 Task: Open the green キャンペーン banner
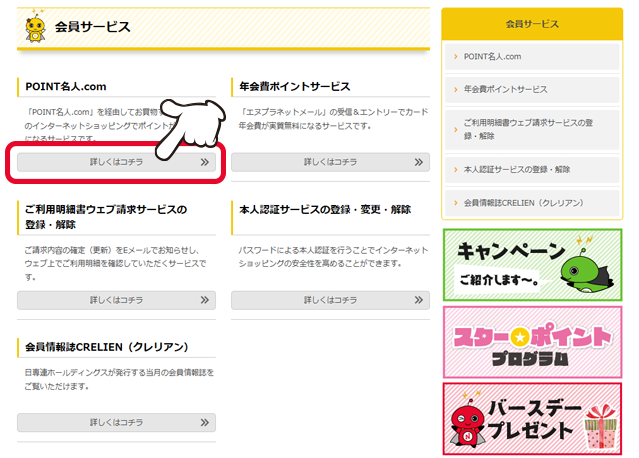pyautogui.click(x=532, y=265)
